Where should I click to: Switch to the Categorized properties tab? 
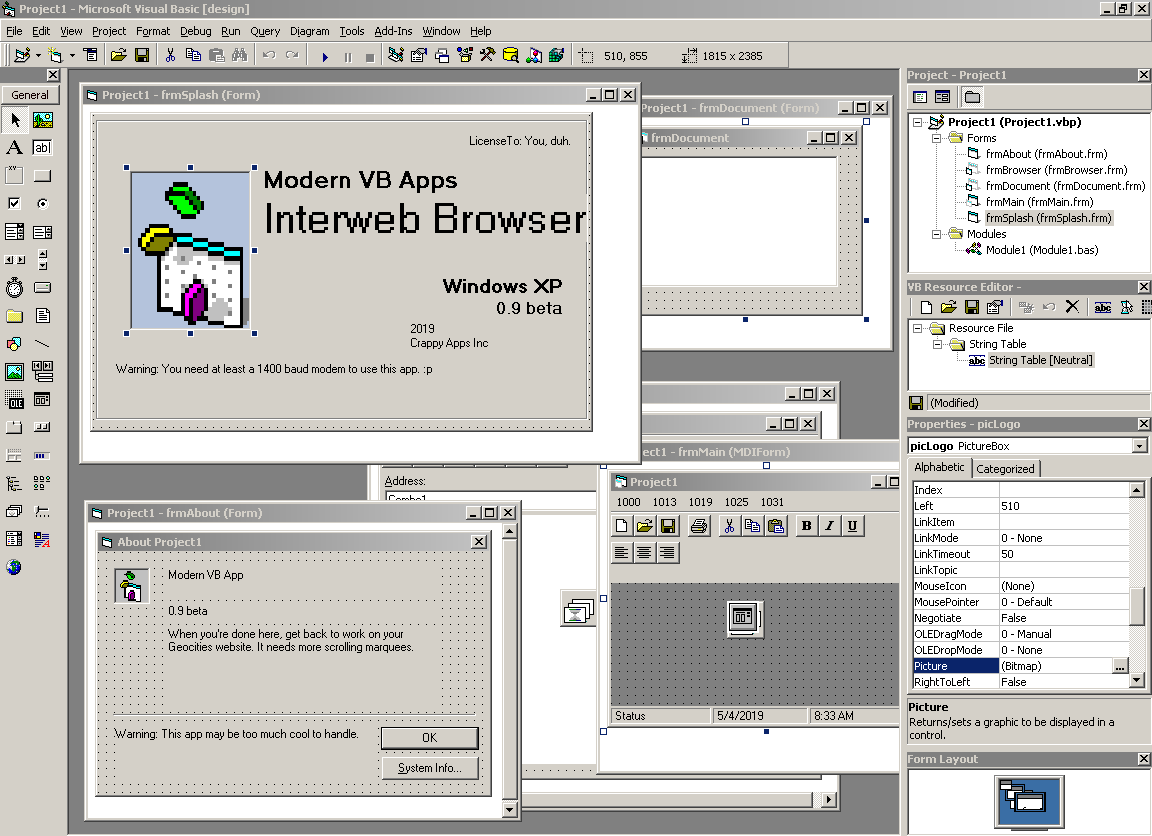point(1005,469)
